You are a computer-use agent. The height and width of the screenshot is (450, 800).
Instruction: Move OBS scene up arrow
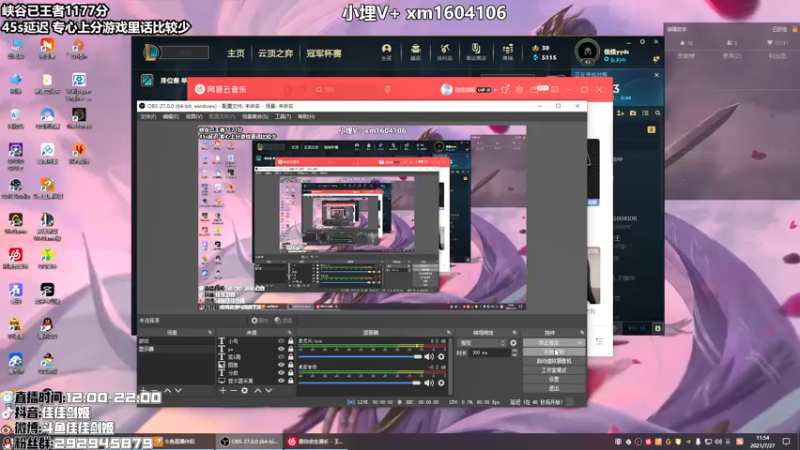[x=167, y=390]
